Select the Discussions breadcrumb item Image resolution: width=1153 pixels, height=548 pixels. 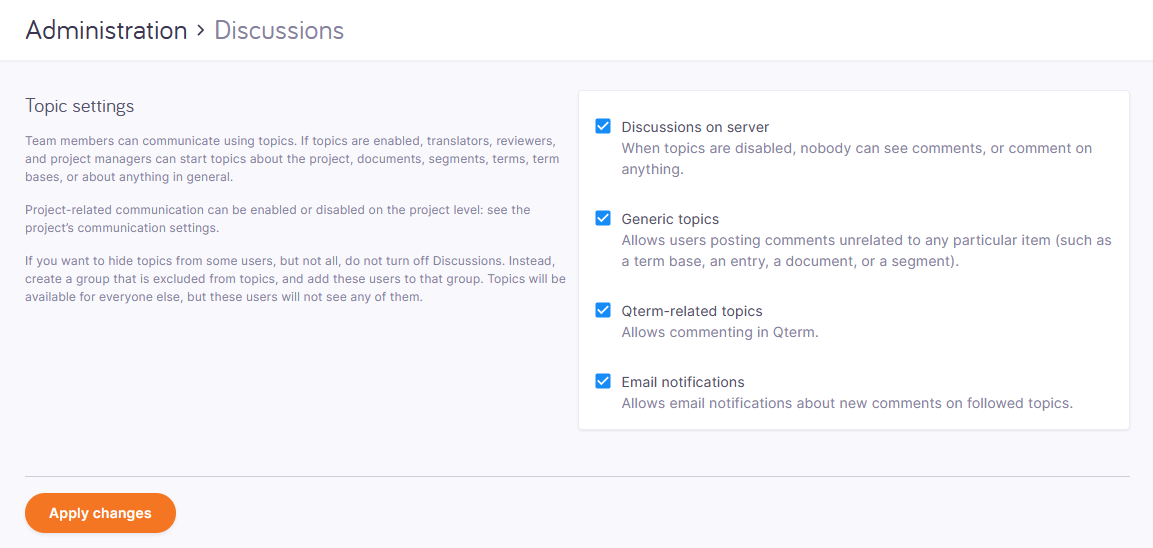click(x=279, y=31)
